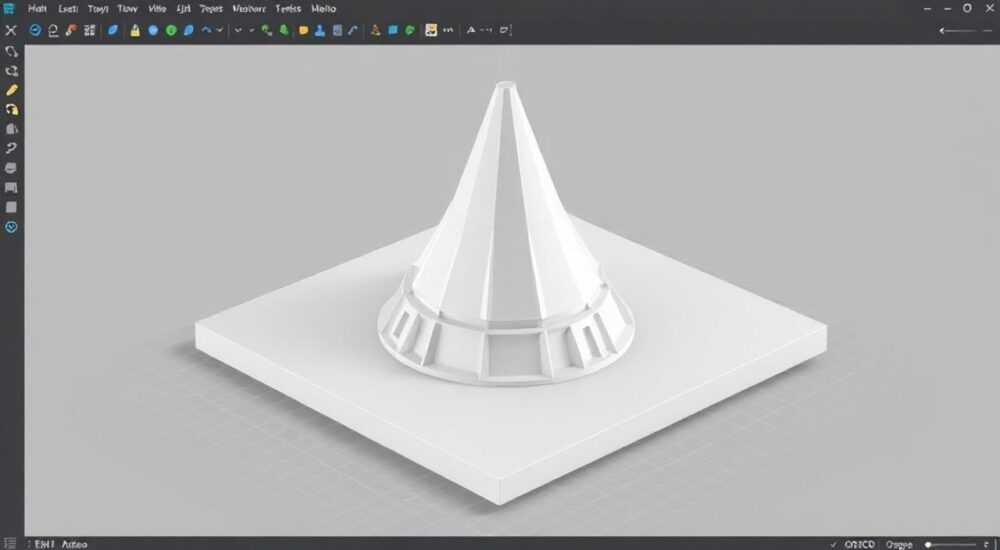Viewport: 1000px width, 550px height.
Task: Open the "Toyt" menu in the menu bar
Action: click(x=98, y=9)
